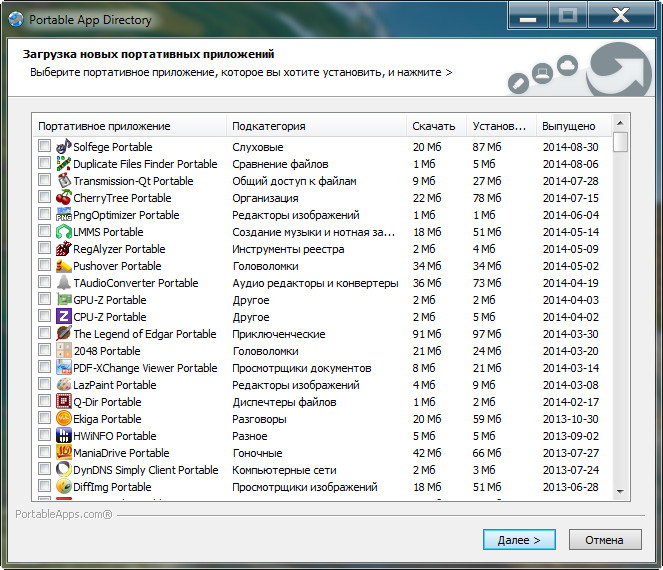Sort by Выпущено release date column
This screenshot has width=663, height=570.
pyautogui.click(x=570, y=126)
